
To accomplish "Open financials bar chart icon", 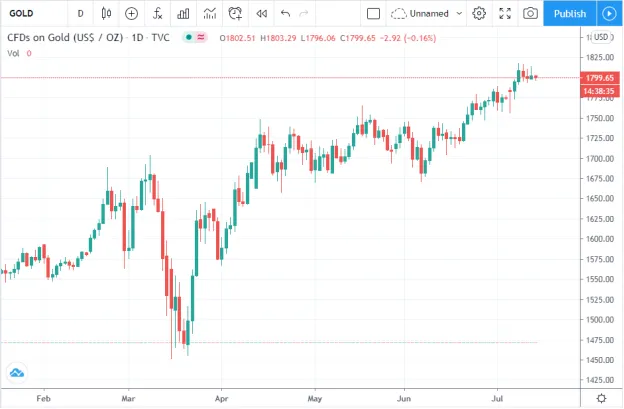I will coord(183,14).
